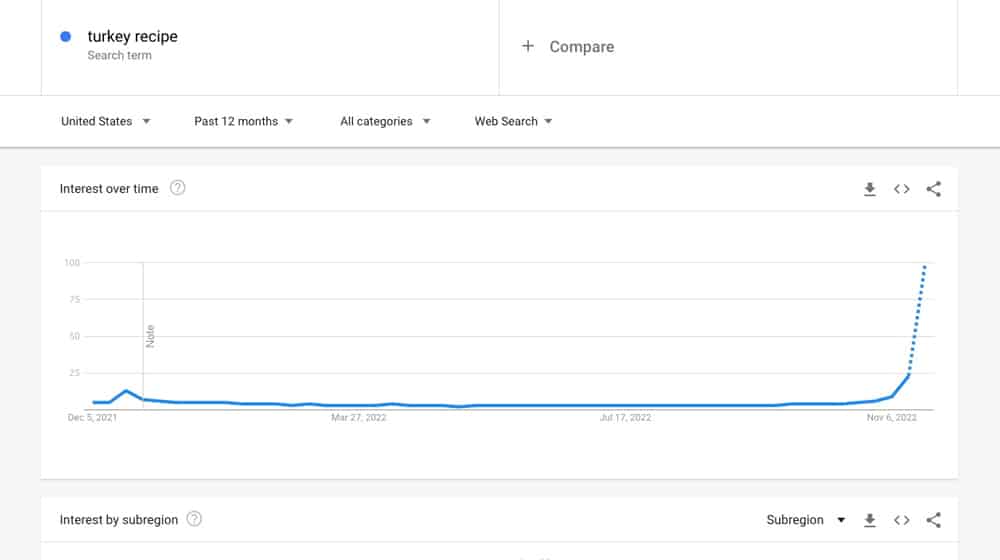Open the United States region dropdown
This screenshot has height=560, width=1000.
(105, 121)
